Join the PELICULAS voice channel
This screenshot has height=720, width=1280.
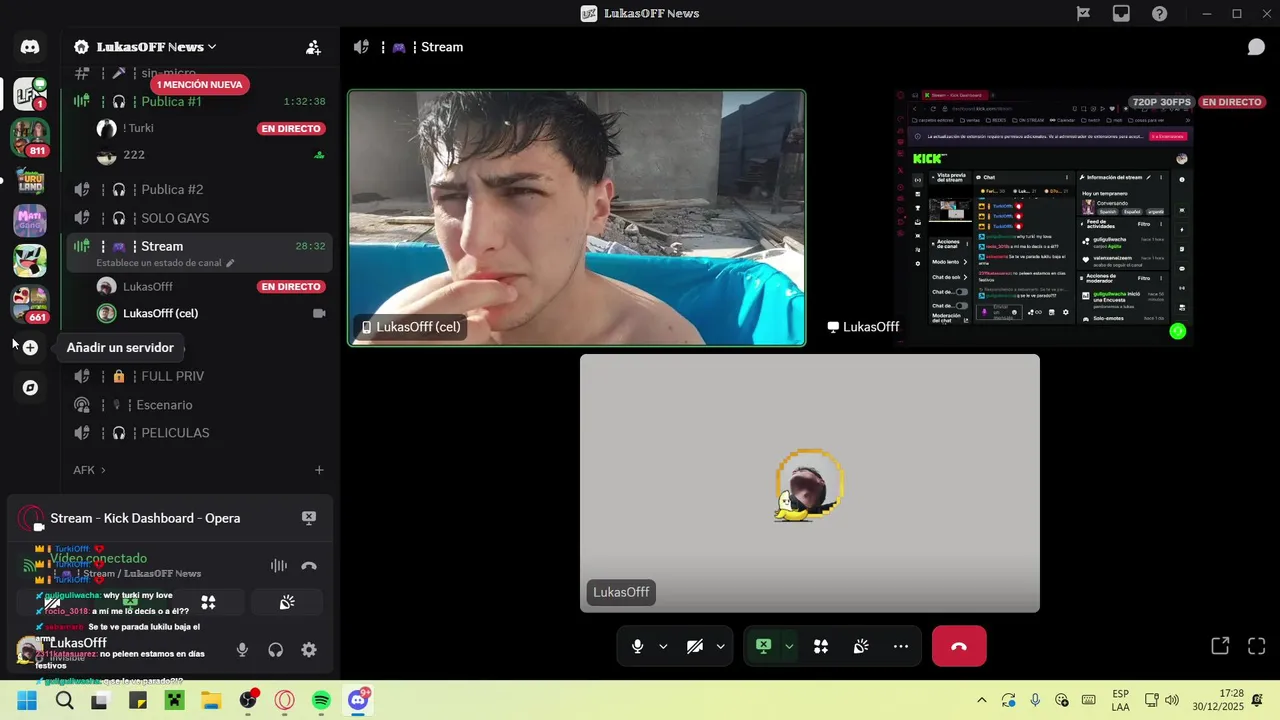click(x=200, y=433)
